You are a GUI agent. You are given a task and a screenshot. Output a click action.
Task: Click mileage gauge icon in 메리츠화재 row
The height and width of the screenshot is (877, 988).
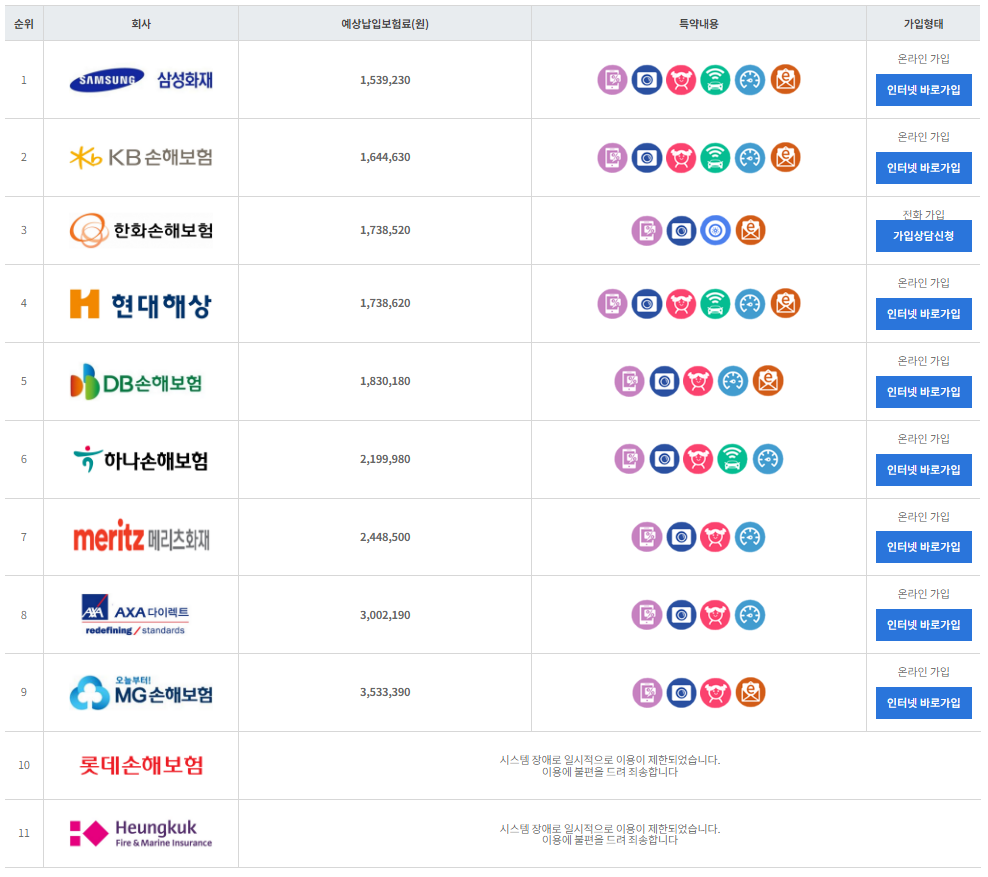(750, 537)
